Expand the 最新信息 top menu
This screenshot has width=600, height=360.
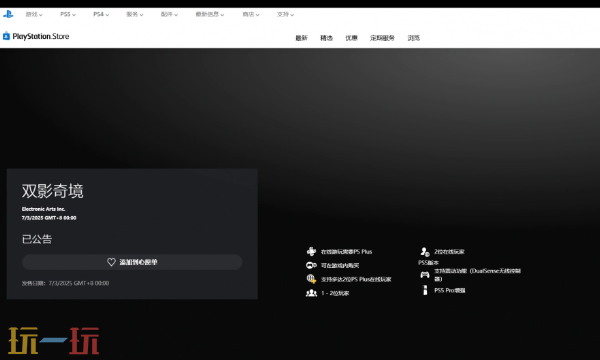click(210, 15)
